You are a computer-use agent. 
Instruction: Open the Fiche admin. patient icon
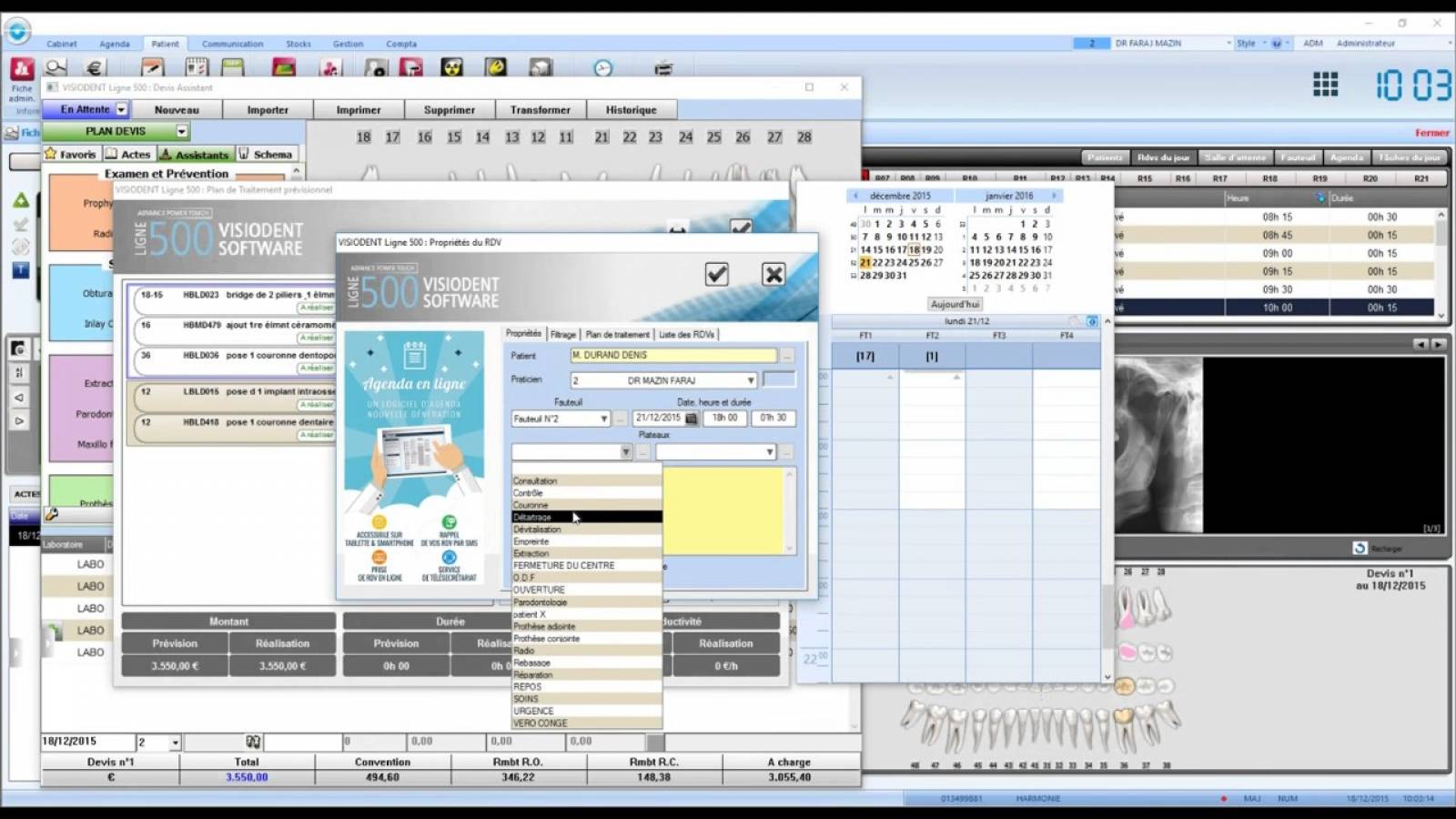(22, 70)
